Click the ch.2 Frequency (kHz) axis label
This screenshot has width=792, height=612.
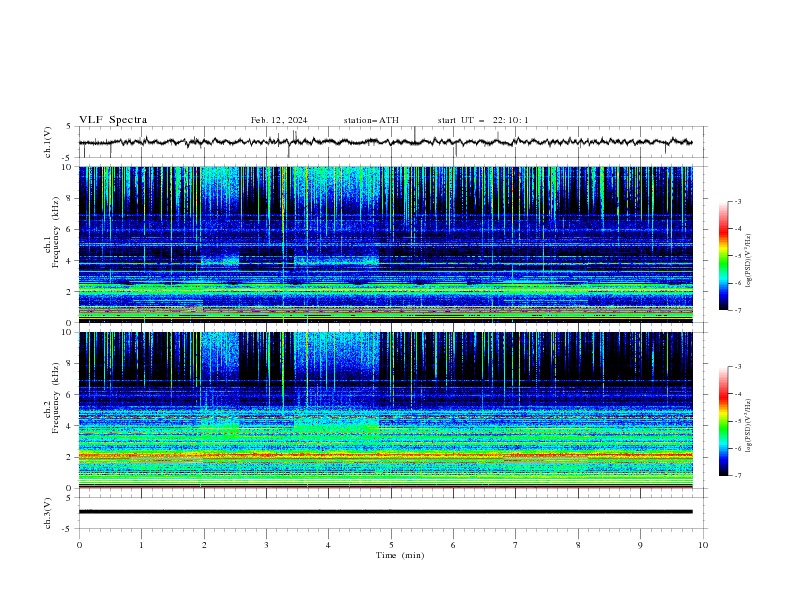click(51, 398)
